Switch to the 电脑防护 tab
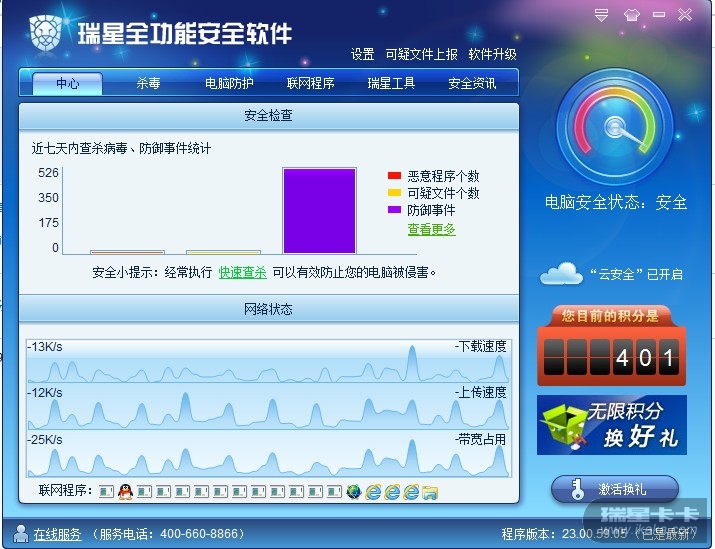 pos(229,83)
